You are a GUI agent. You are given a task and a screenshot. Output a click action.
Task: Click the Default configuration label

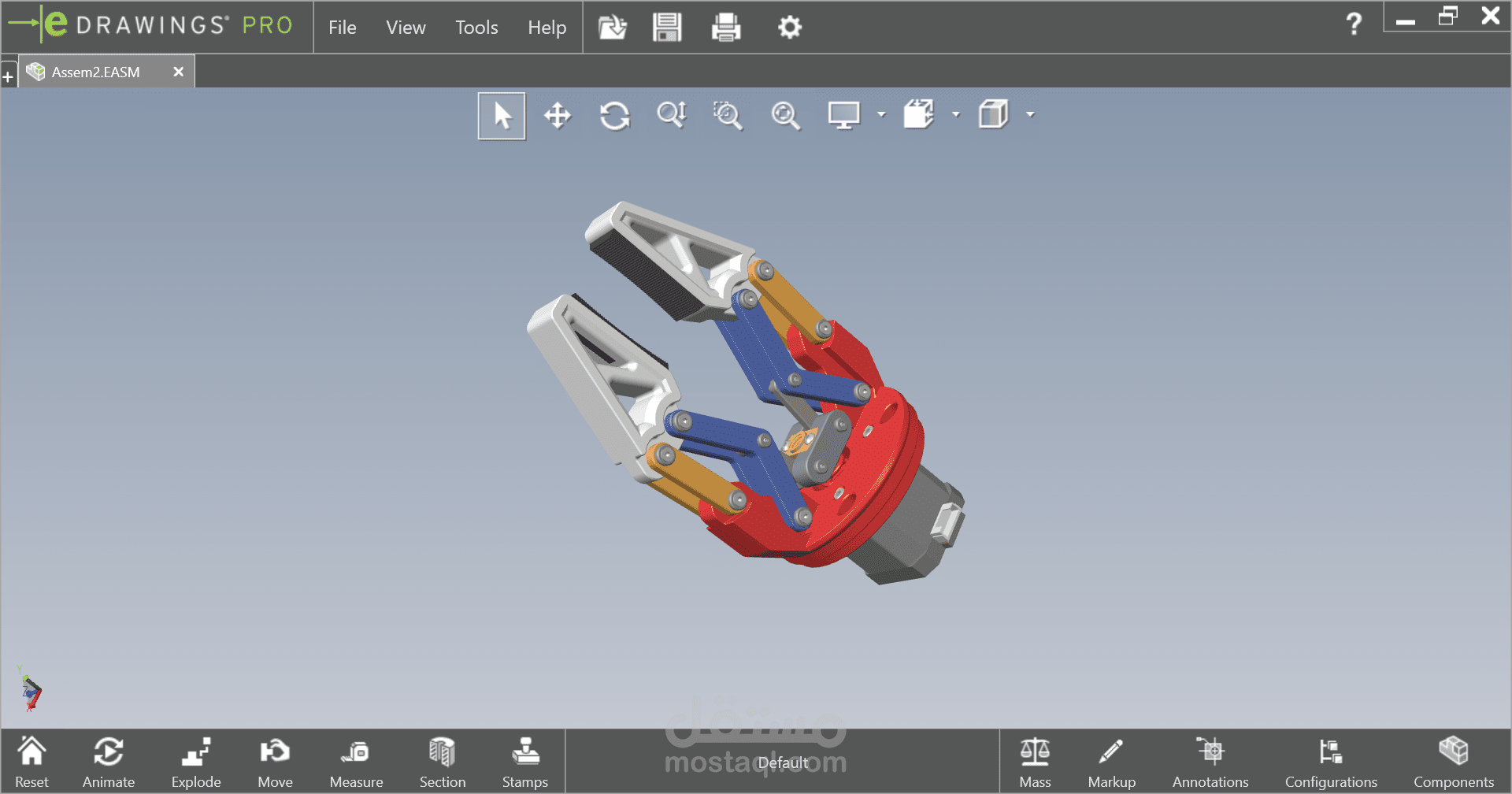point(783,762)
